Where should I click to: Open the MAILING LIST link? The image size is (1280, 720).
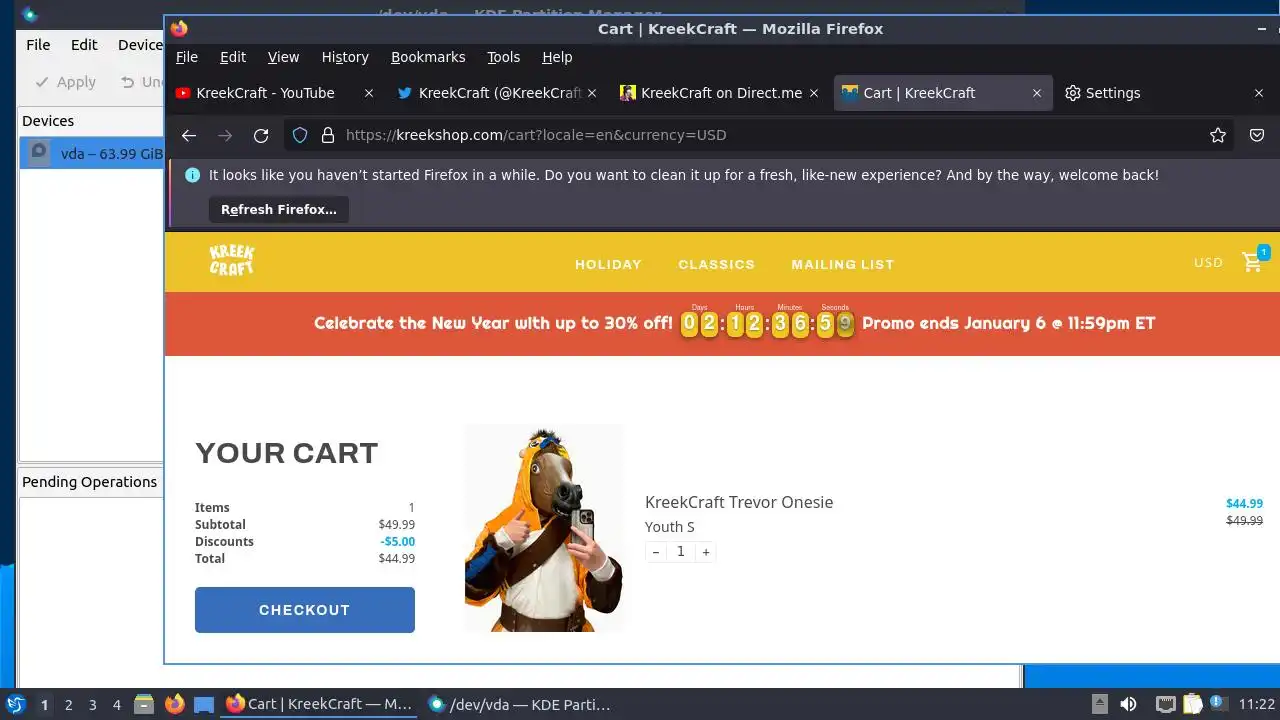tap(843, 264)
